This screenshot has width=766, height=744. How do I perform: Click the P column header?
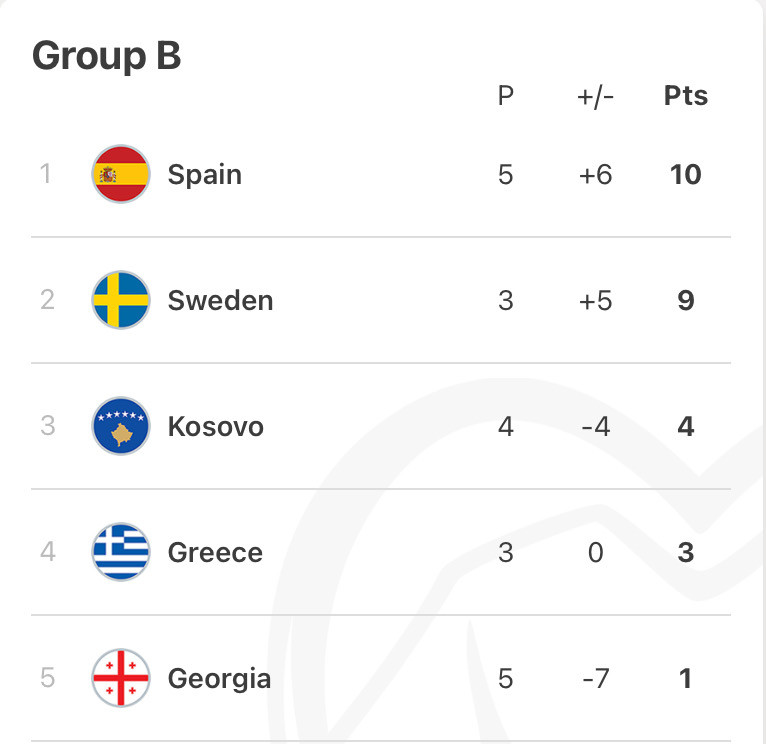pos(506,96)
